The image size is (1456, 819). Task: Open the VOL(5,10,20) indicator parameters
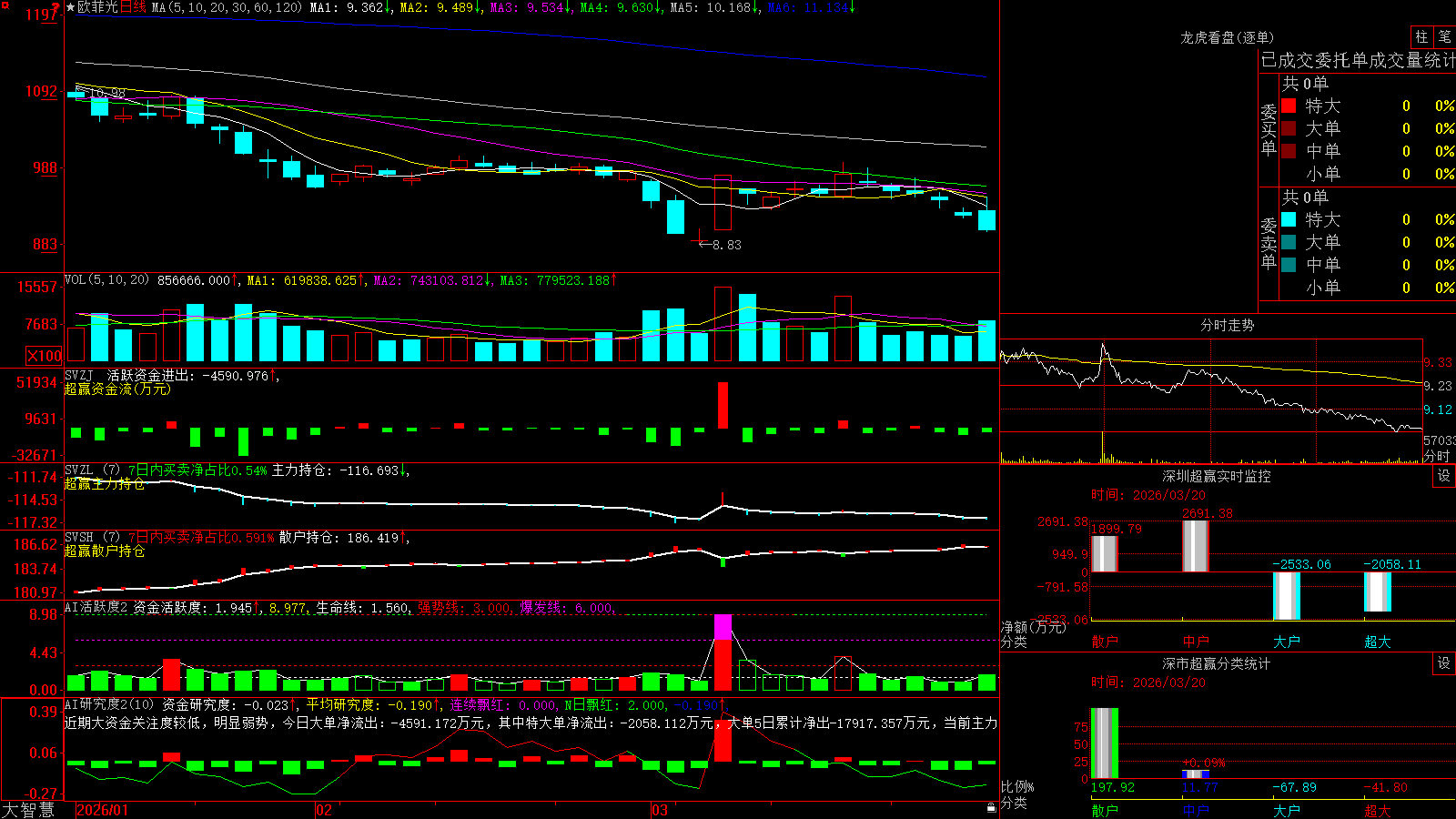(x=106, y=280)
